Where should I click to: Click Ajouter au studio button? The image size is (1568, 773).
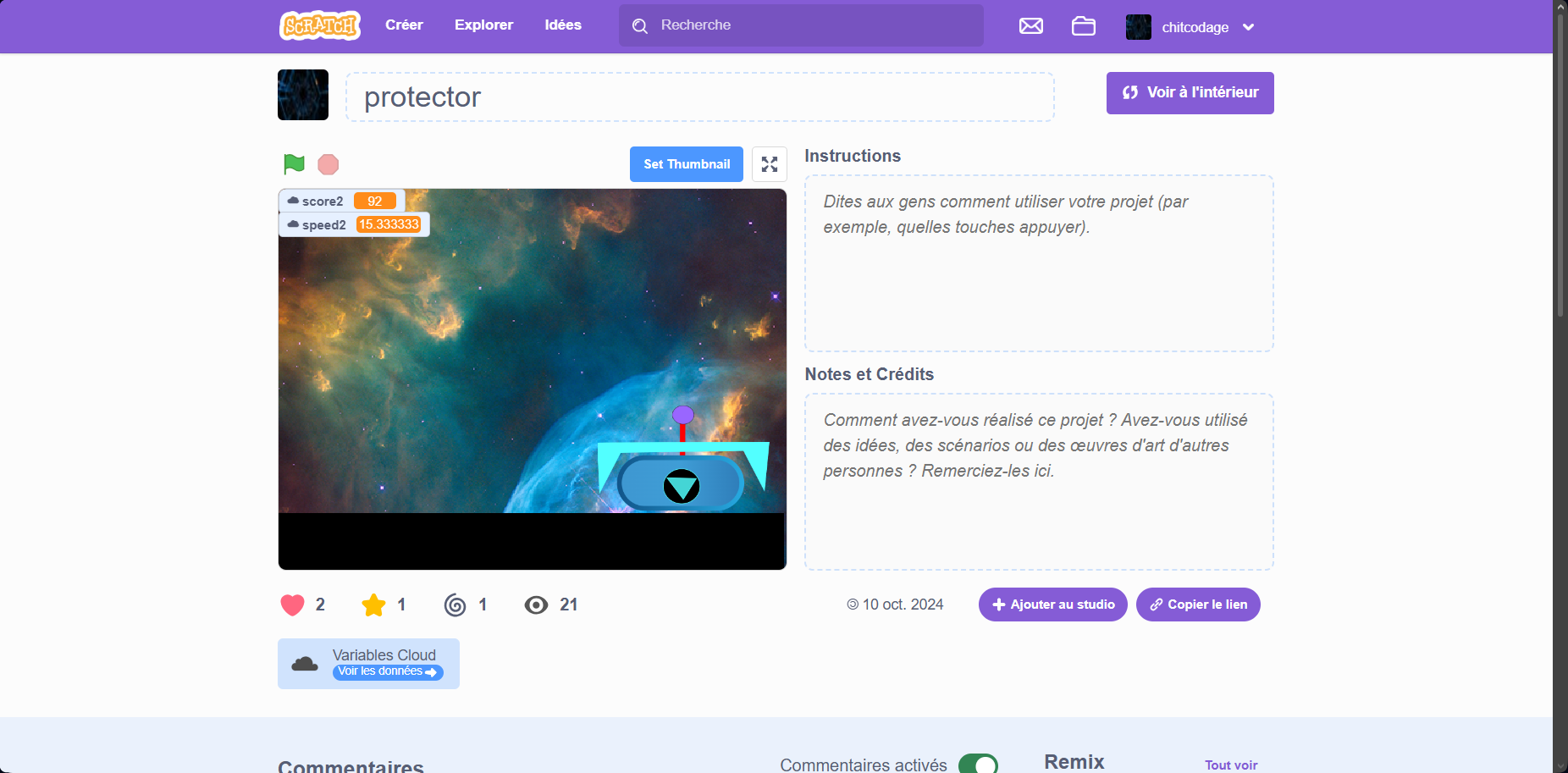(x=1052, y=605)
